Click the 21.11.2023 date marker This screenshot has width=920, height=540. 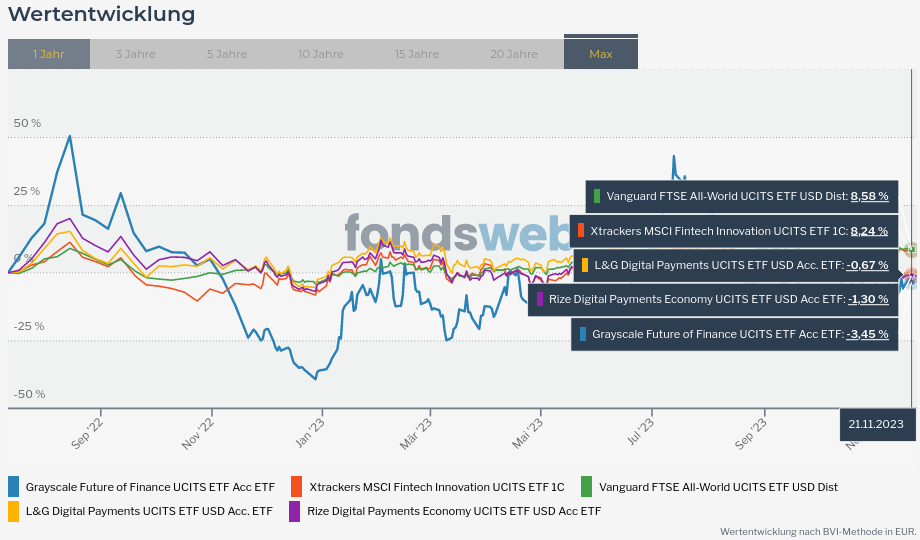coord(876,424)
